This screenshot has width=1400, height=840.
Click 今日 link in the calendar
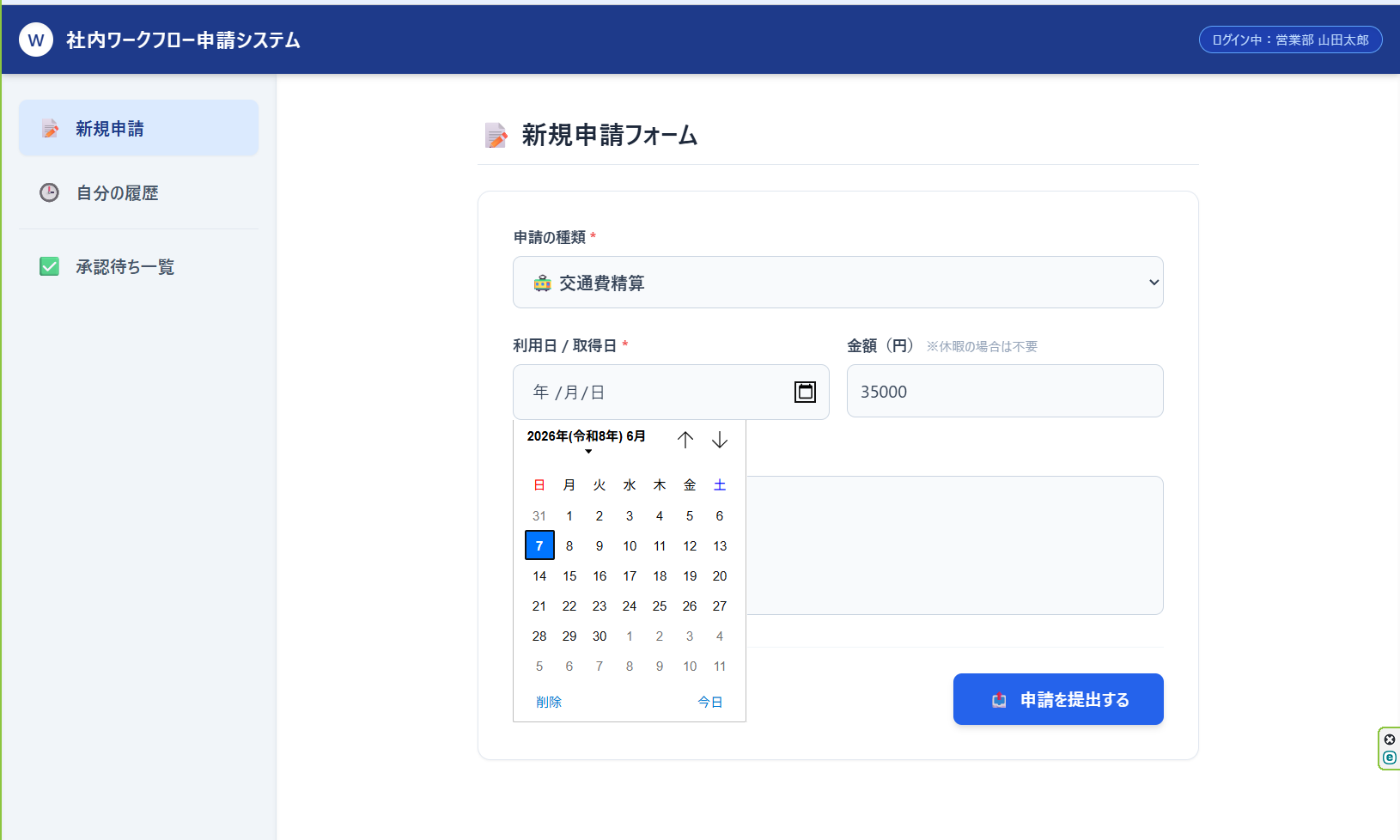click(x=710, y=702)
